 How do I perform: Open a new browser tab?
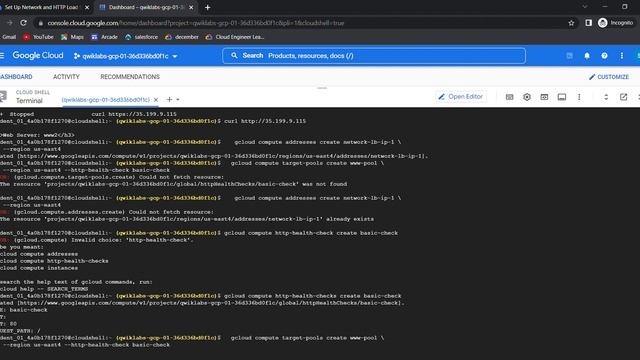[x=207, y=7]
